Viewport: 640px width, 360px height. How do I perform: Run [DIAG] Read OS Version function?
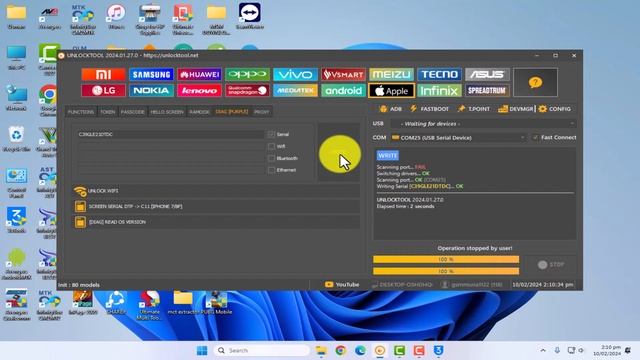(216, 222)
